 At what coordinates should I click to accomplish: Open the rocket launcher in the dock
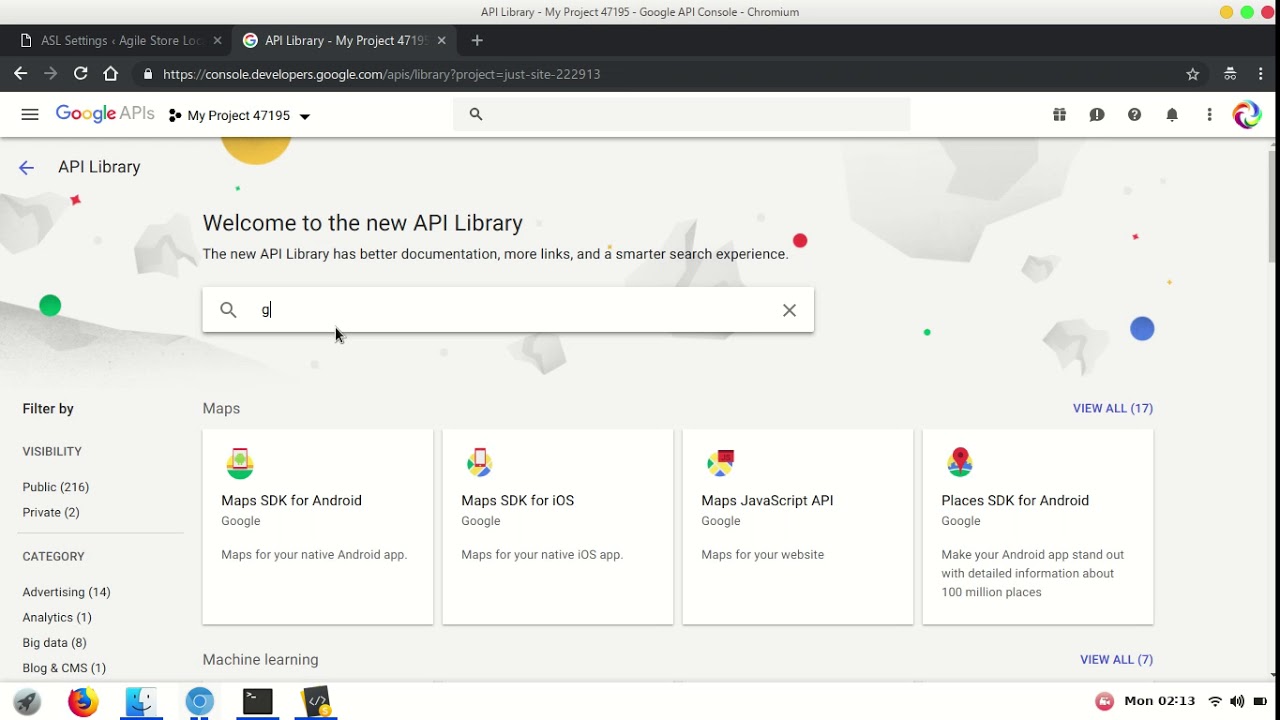click(x=27, y=702)
